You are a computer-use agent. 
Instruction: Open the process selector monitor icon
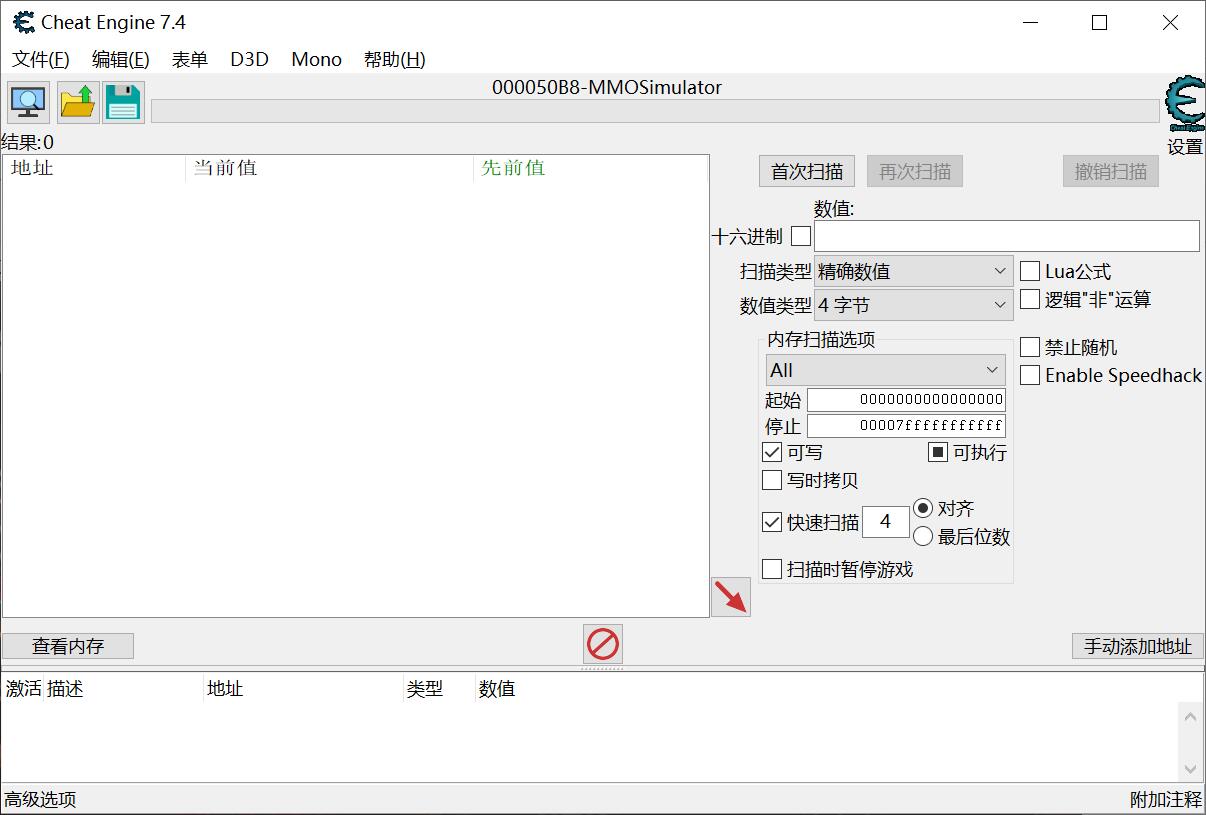[28, 102]
